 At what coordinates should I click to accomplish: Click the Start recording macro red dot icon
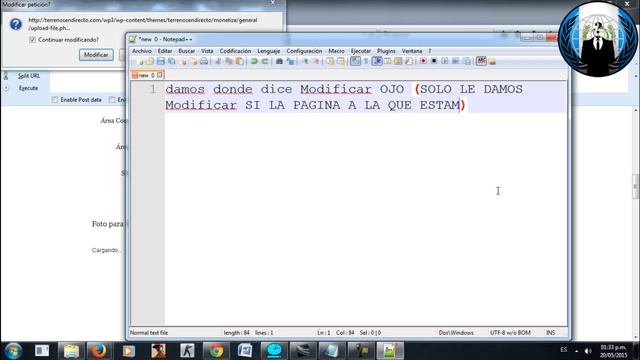point(423,61)
